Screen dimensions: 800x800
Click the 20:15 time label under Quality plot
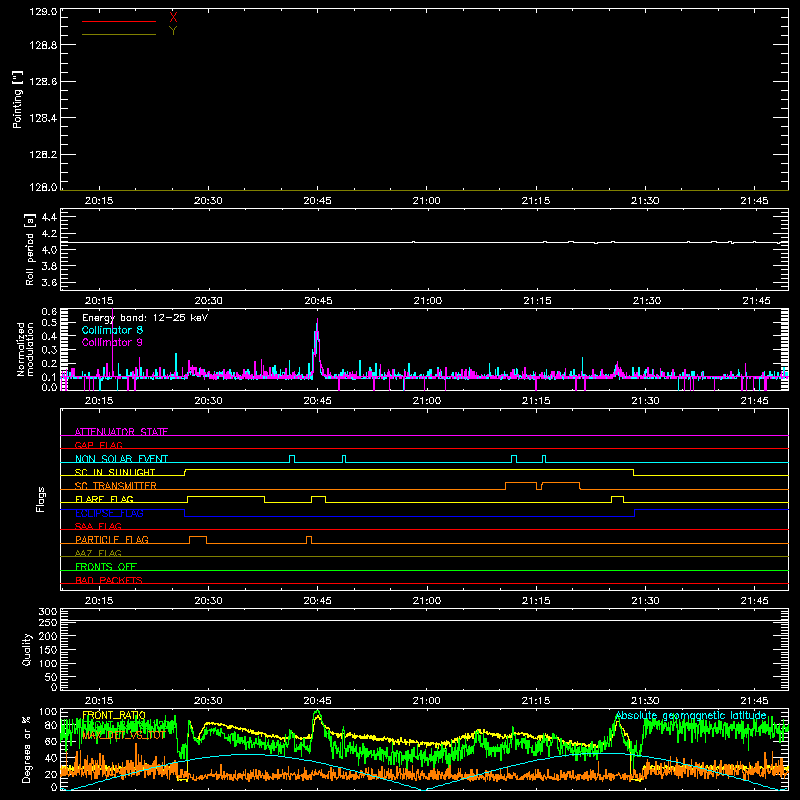99,701
